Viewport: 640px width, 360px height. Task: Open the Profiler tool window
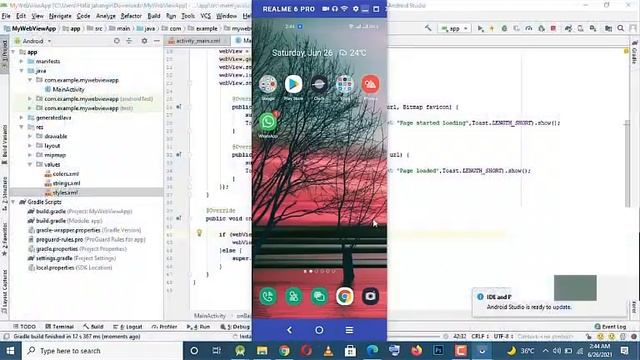click(164, 327)
